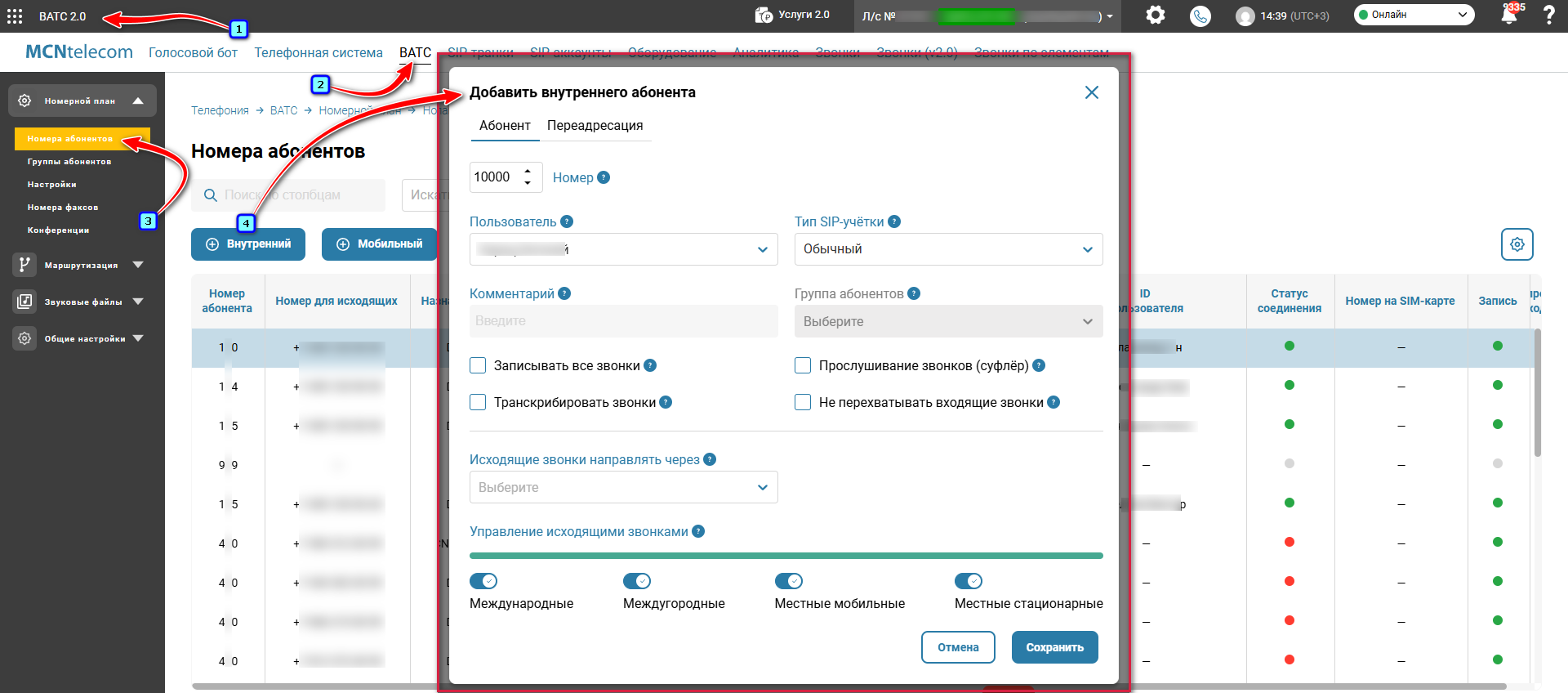
Task: Switch to the Переадресация tab
Action: coord(595,126)
